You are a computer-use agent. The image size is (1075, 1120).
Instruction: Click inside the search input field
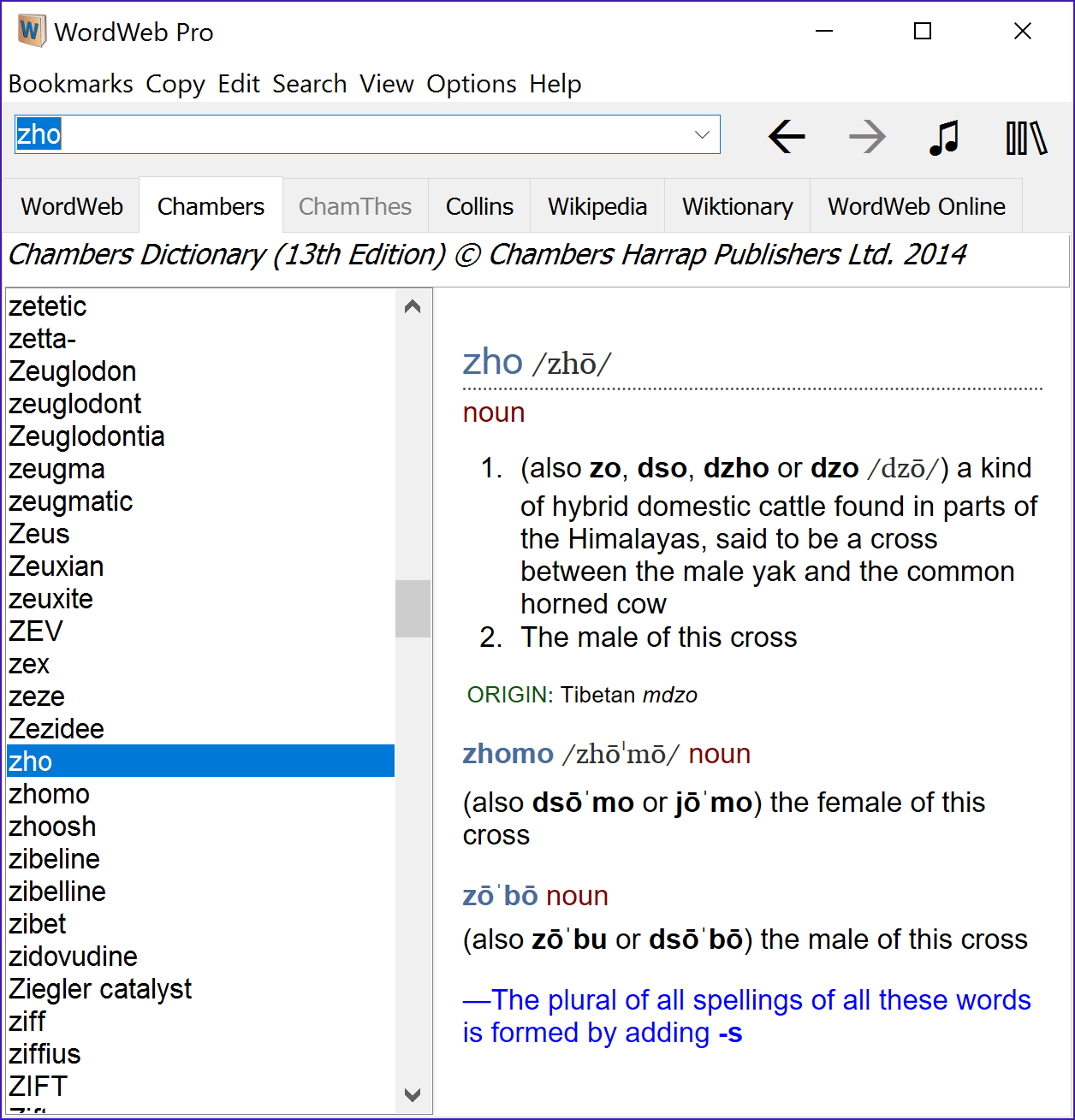[342, 134]
